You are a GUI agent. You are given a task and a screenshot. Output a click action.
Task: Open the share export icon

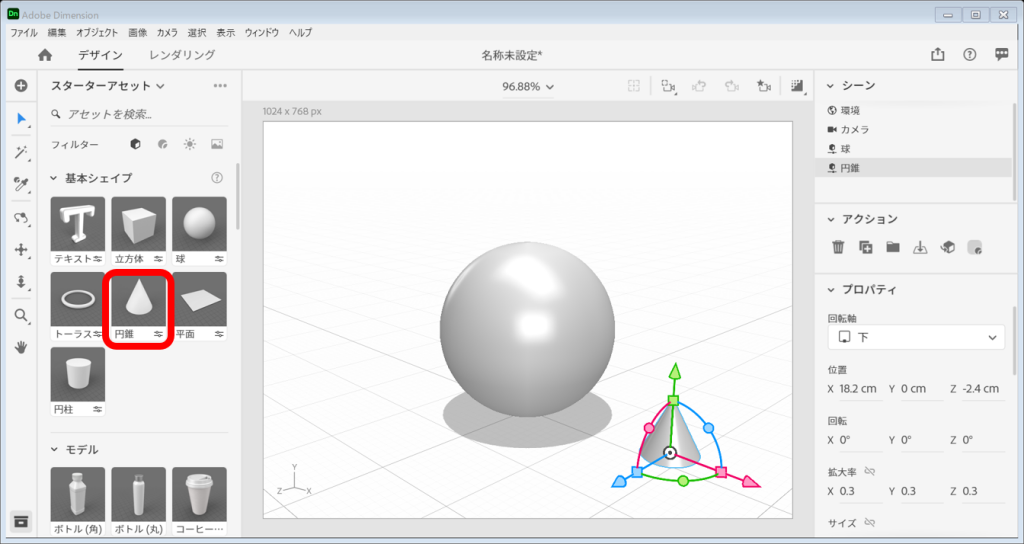[x=937, y=56]
